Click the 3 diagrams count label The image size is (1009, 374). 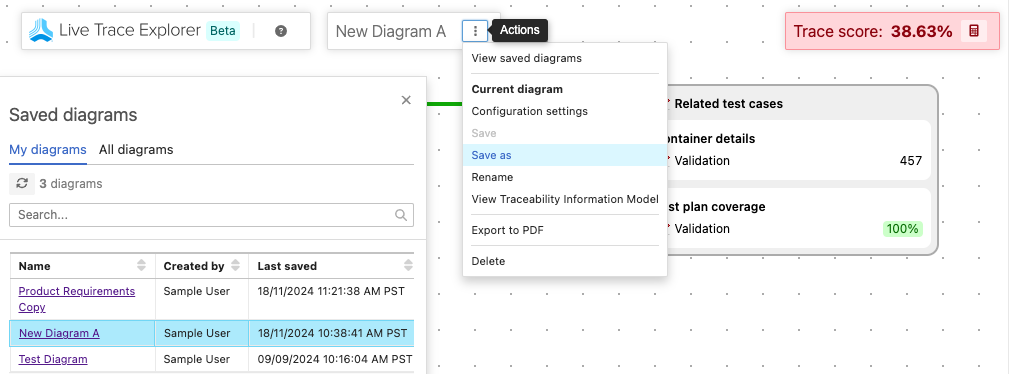71,183
